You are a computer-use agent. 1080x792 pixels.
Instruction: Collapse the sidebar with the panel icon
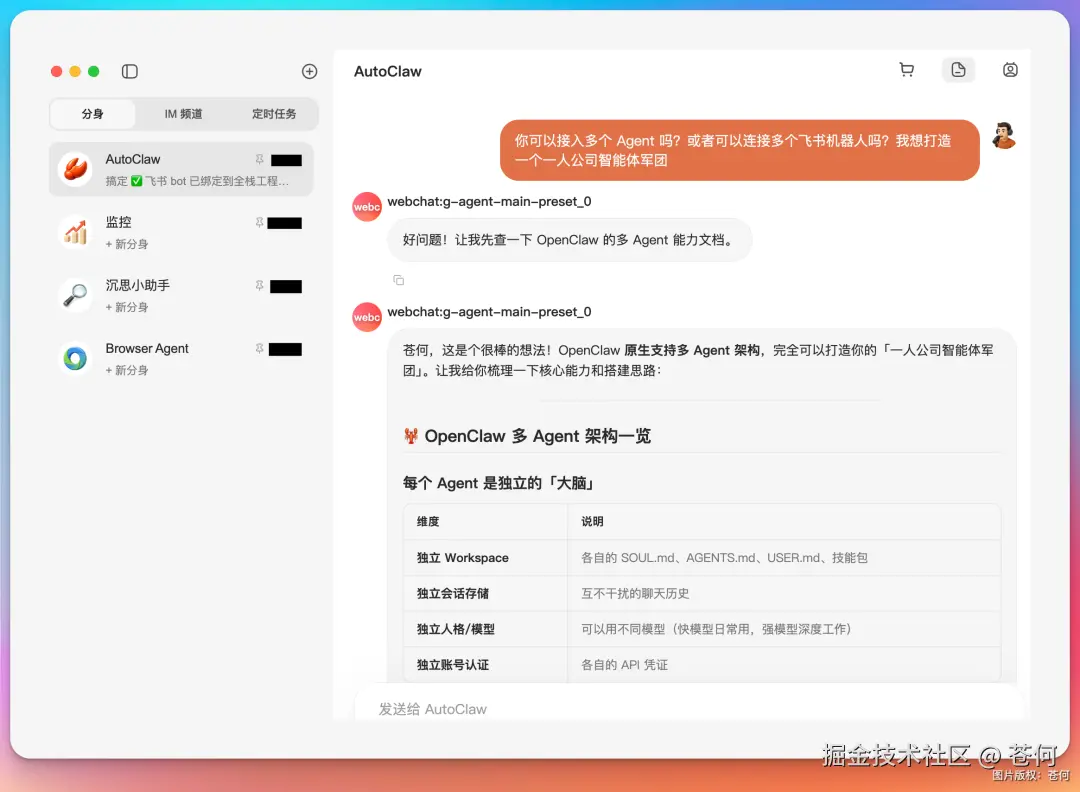[129, 71]
